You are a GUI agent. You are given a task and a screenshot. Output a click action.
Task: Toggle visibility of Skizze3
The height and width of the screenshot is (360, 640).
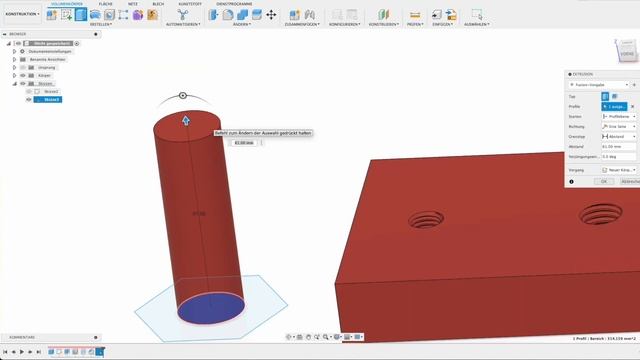(x=29, y=100)
